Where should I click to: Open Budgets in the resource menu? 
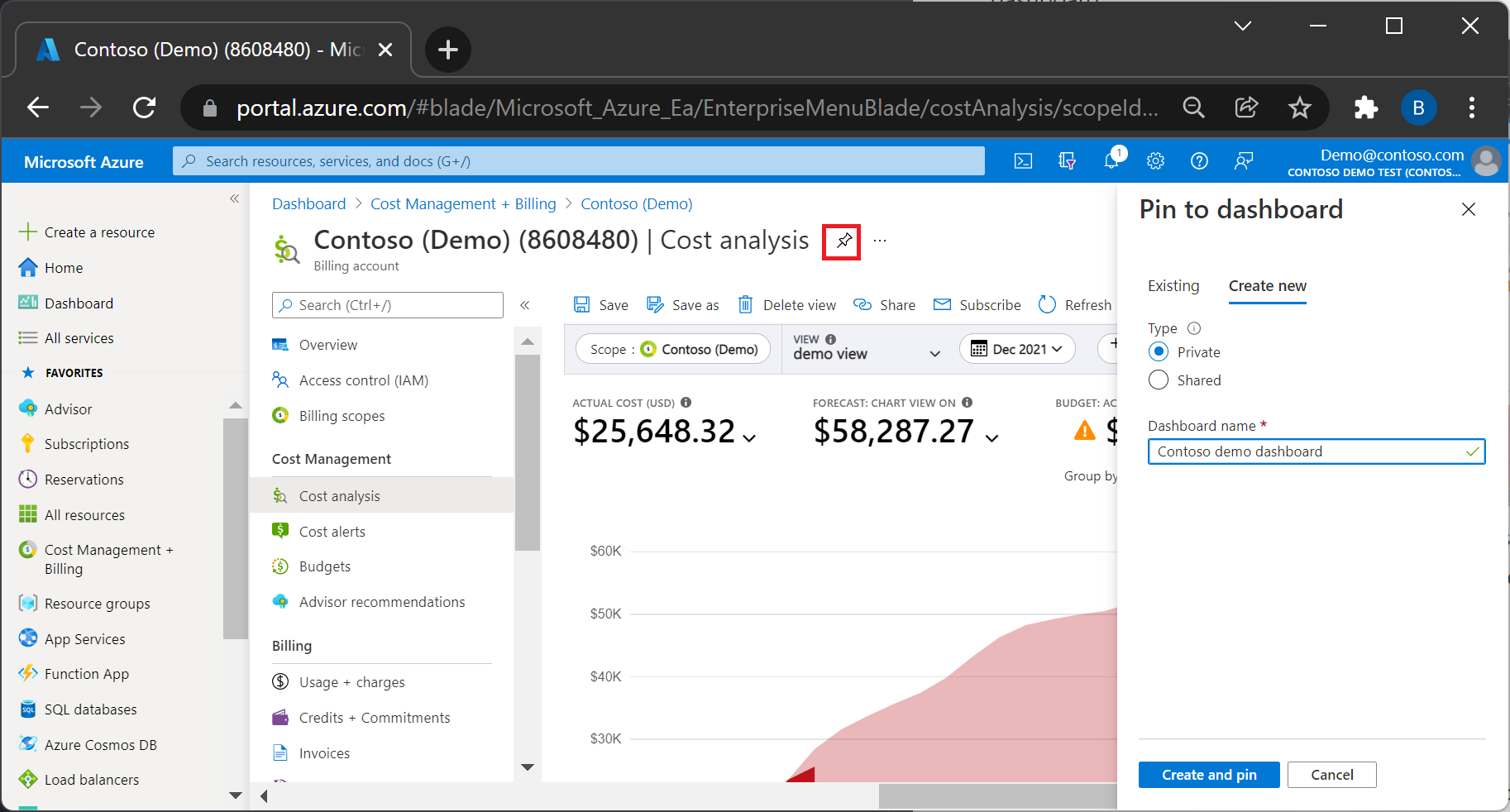[324, 566]
